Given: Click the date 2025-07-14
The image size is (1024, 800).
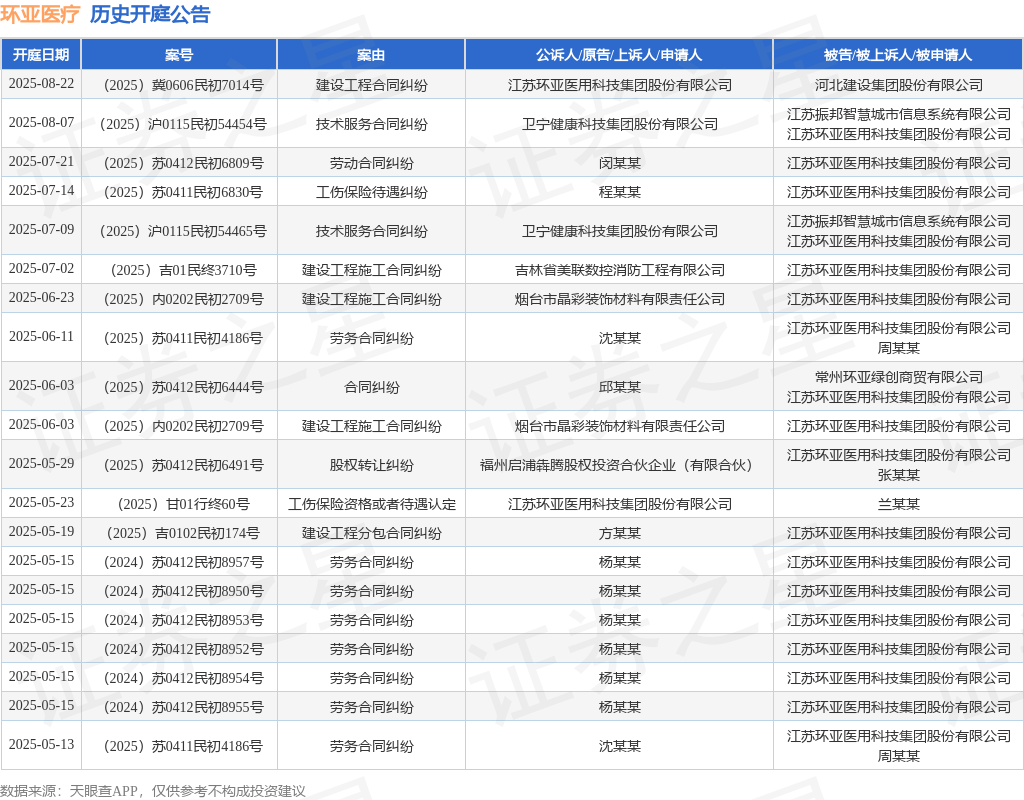Looking at the screenshot, I should pyautogui.click(x=41, y=190).
